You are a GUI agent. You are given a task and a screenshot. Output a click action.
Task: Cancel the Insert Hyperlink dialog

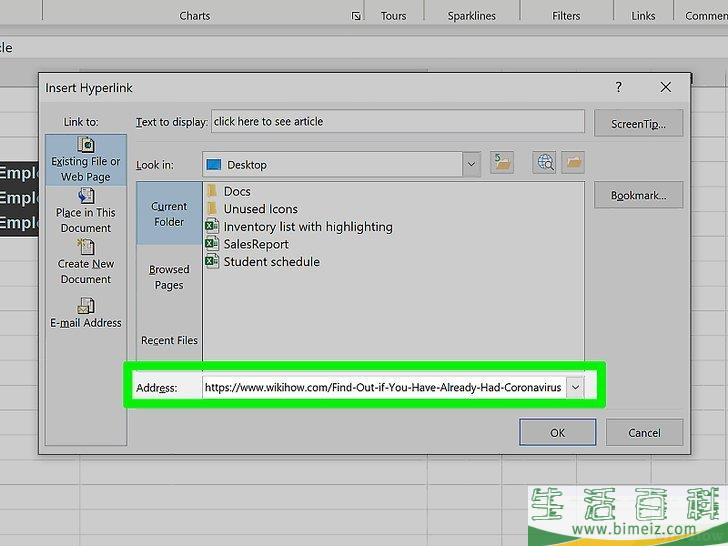pyautogui.click(x=644, y=433)
